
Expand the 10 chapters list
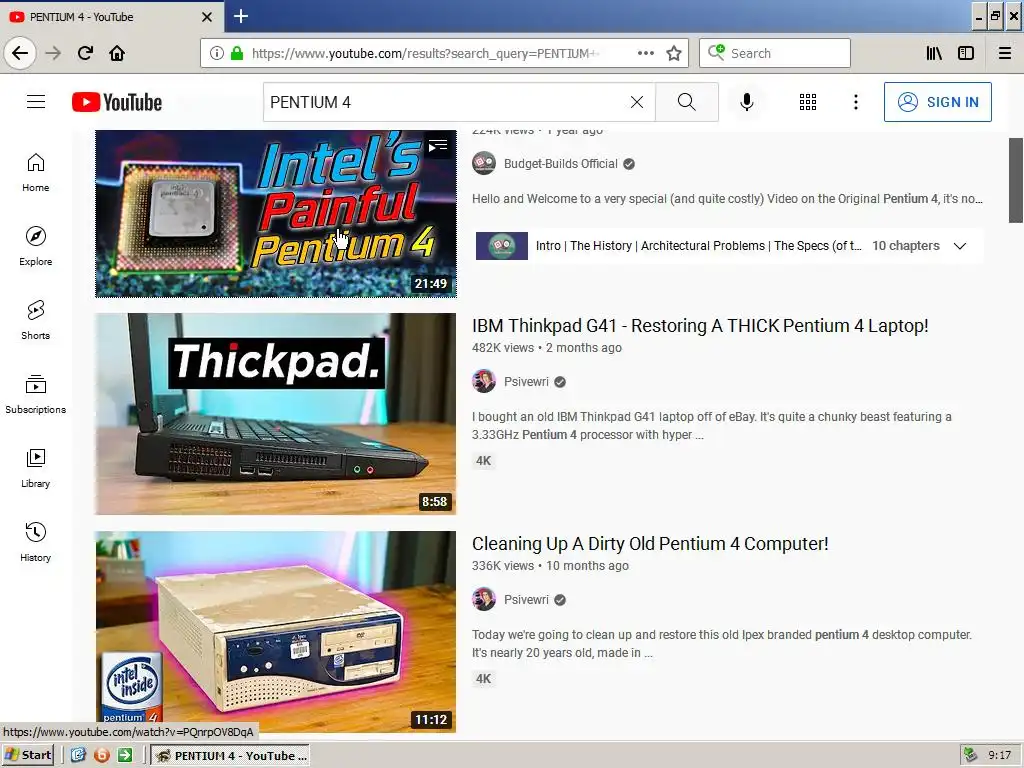(x=959, y=246)
